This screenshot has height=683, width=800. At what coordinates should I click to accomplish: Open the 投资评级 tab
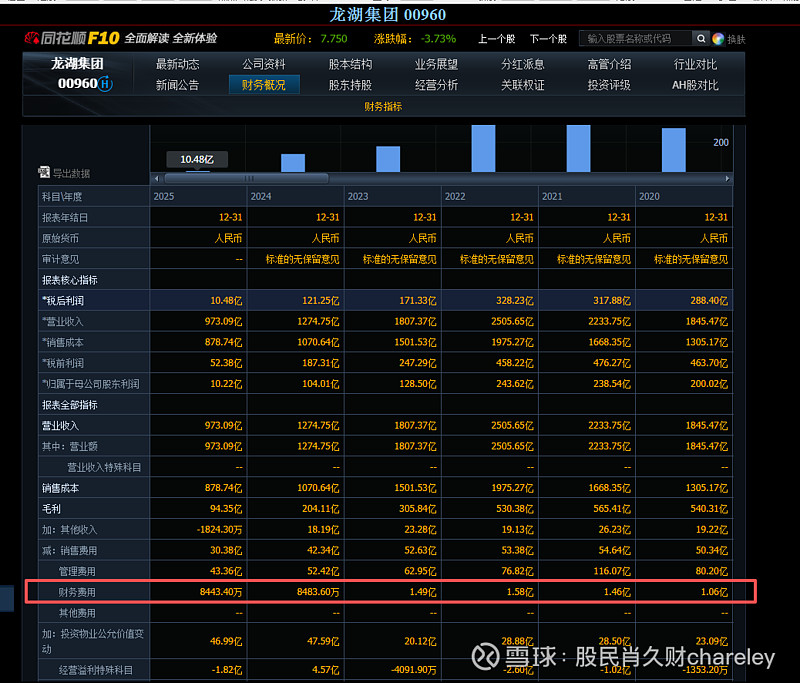click(x=609, y=85)
